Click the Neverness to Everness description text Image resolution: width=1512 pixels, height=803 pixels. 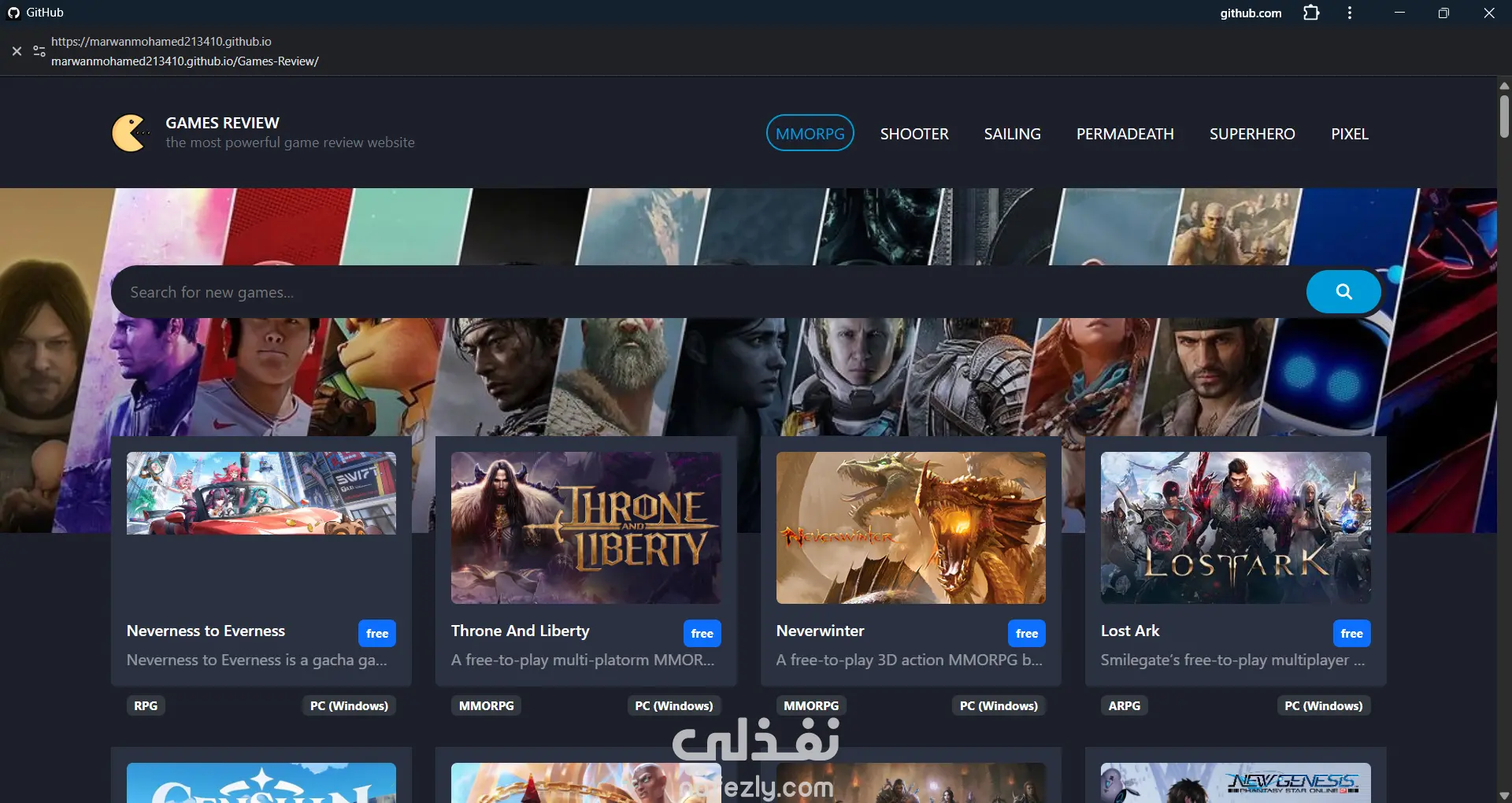click(x=257, y=660)
